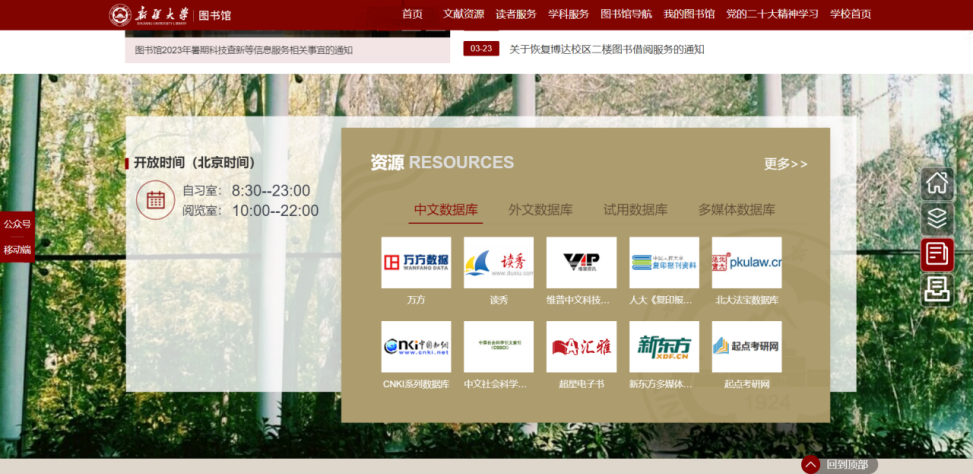
Task: Click the red document icon in right sidebar
Action: tap(937, 254)
